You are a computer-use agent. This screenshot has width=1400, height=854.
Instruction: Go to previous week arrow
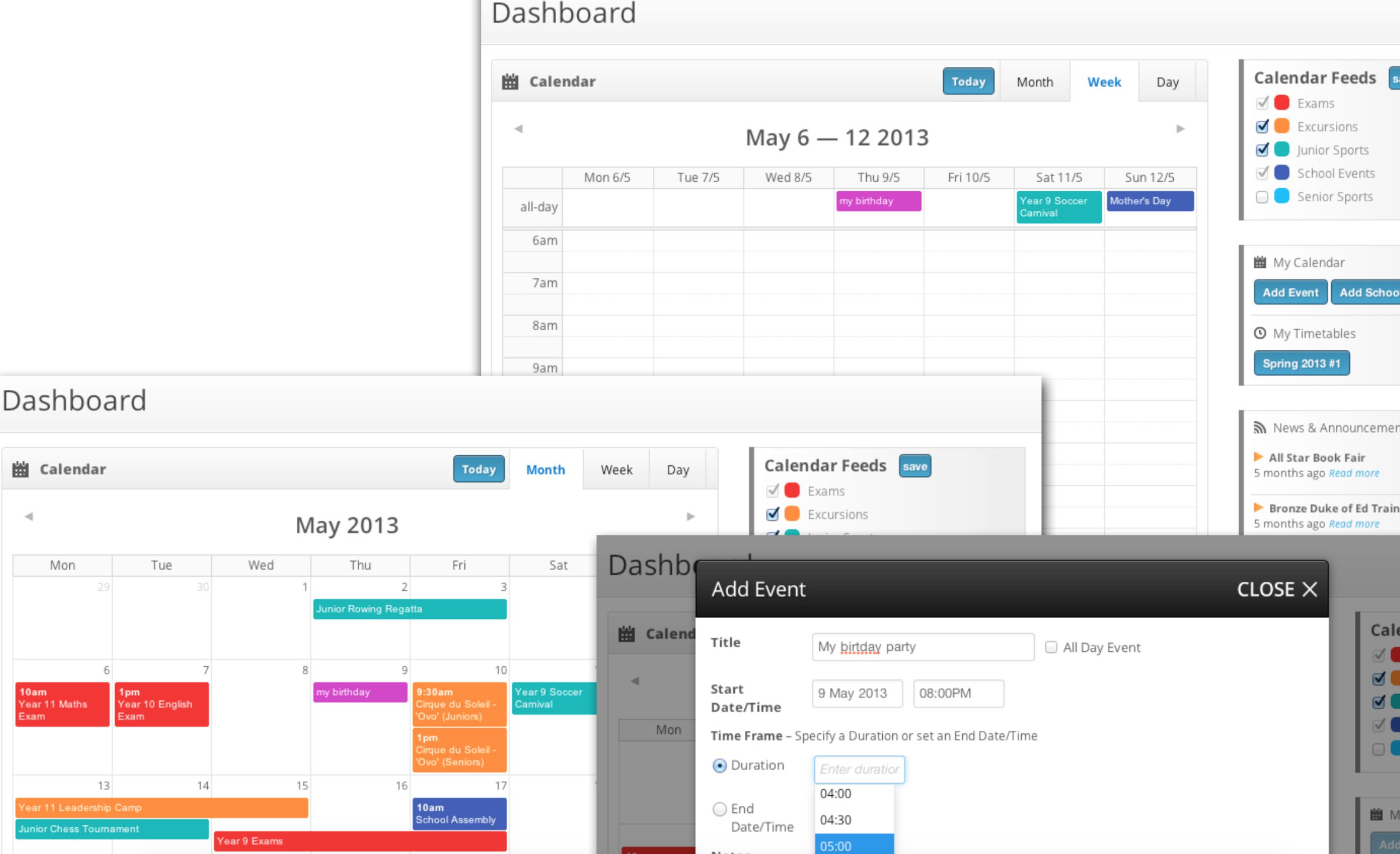(518, 129)
